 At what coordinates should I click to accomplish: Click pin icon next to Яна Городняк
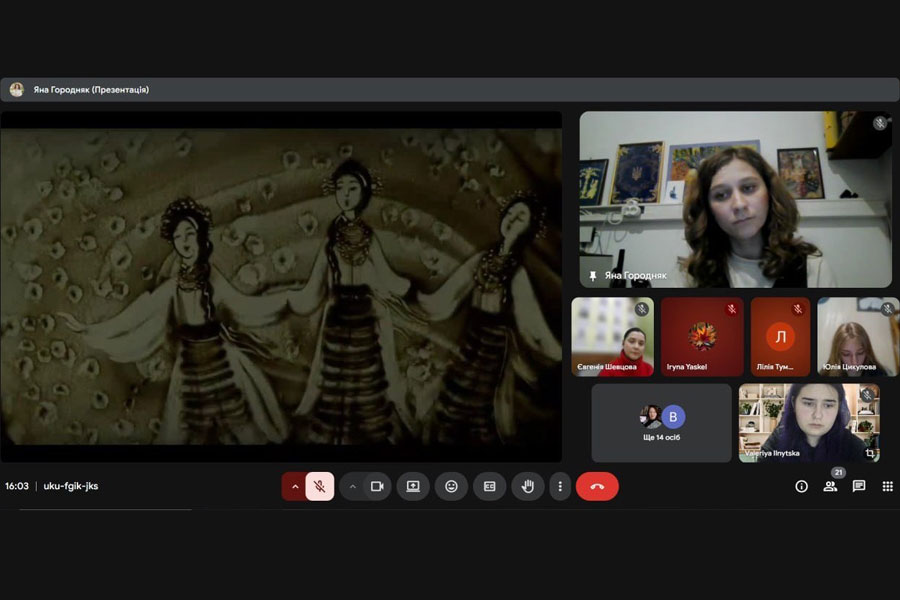[593, 275]
